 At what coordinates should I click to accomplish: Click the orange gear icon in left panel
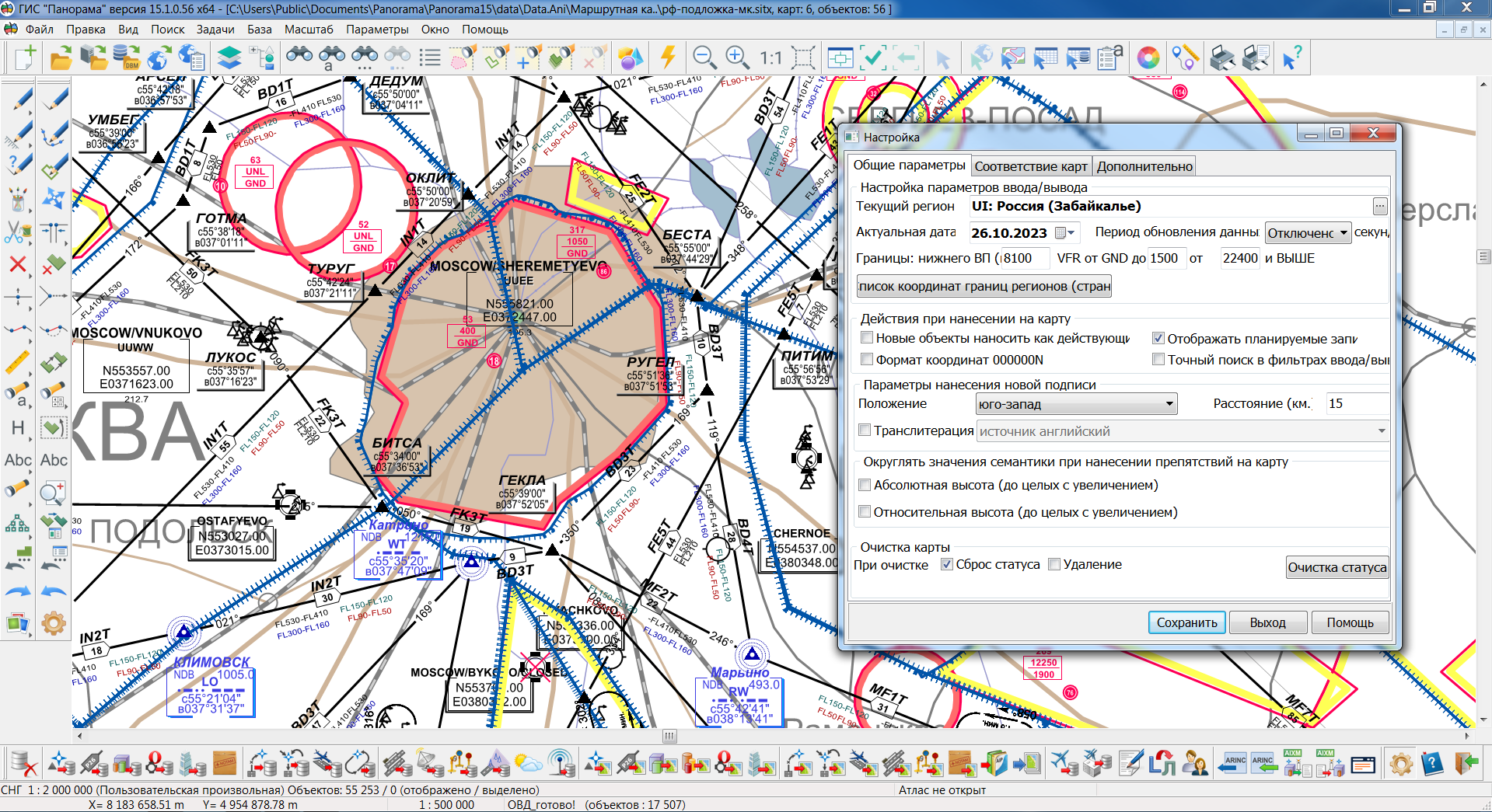pos(54,623)
